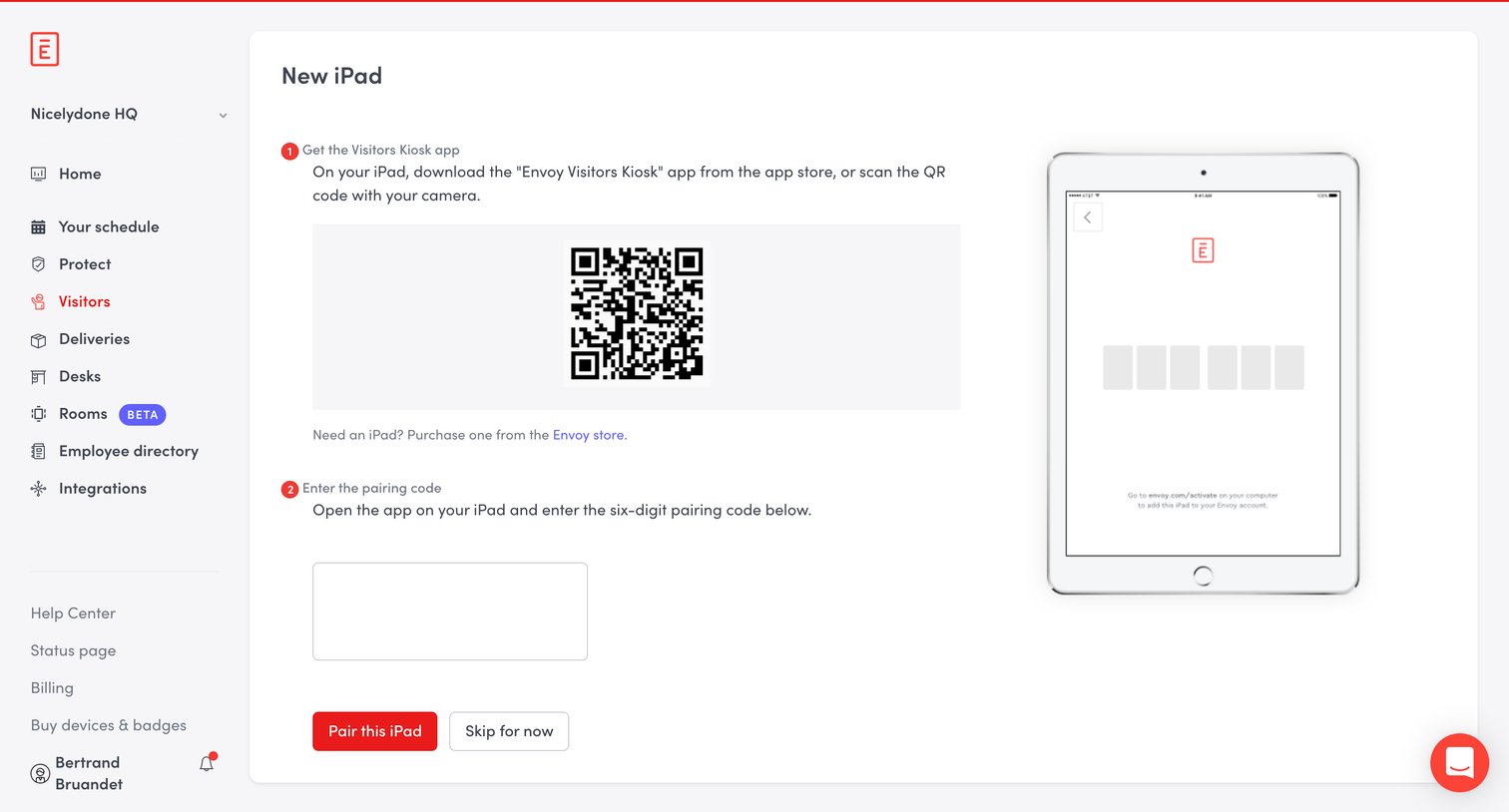Go to the Home menu item
The width and height of the screenshot is (1509, 812).
80,174
